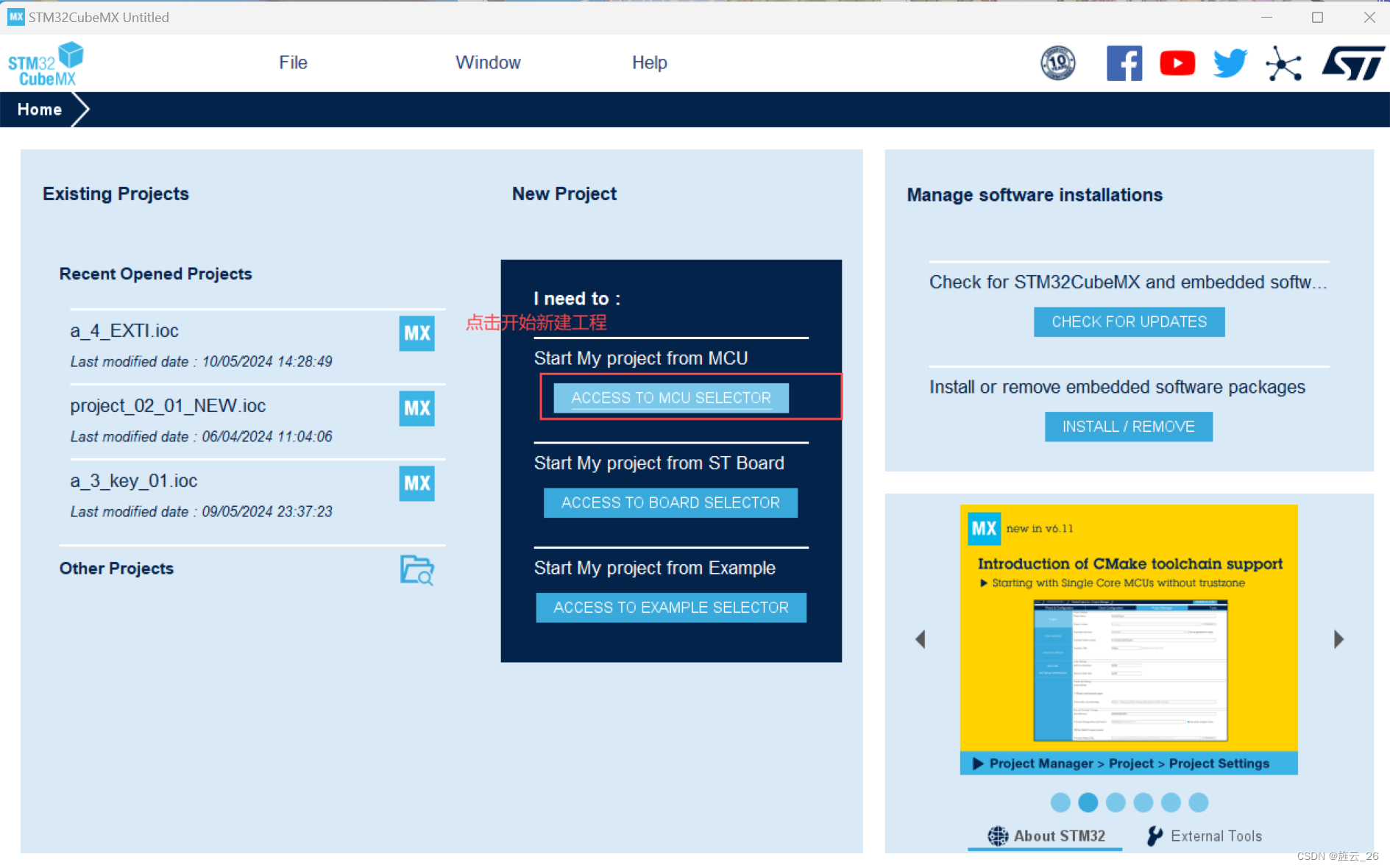This screenshot has width=1390, height=868.
Task: Click ACCESS TO MCU SELECTOR button
Action: pos(671,398)
